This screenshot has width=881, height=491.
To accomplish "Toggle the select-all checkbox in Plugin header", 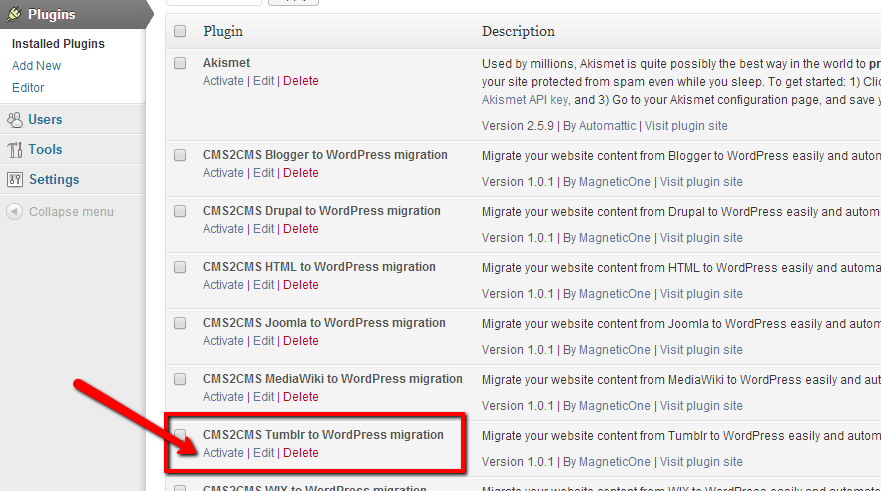I will [180, 31].
